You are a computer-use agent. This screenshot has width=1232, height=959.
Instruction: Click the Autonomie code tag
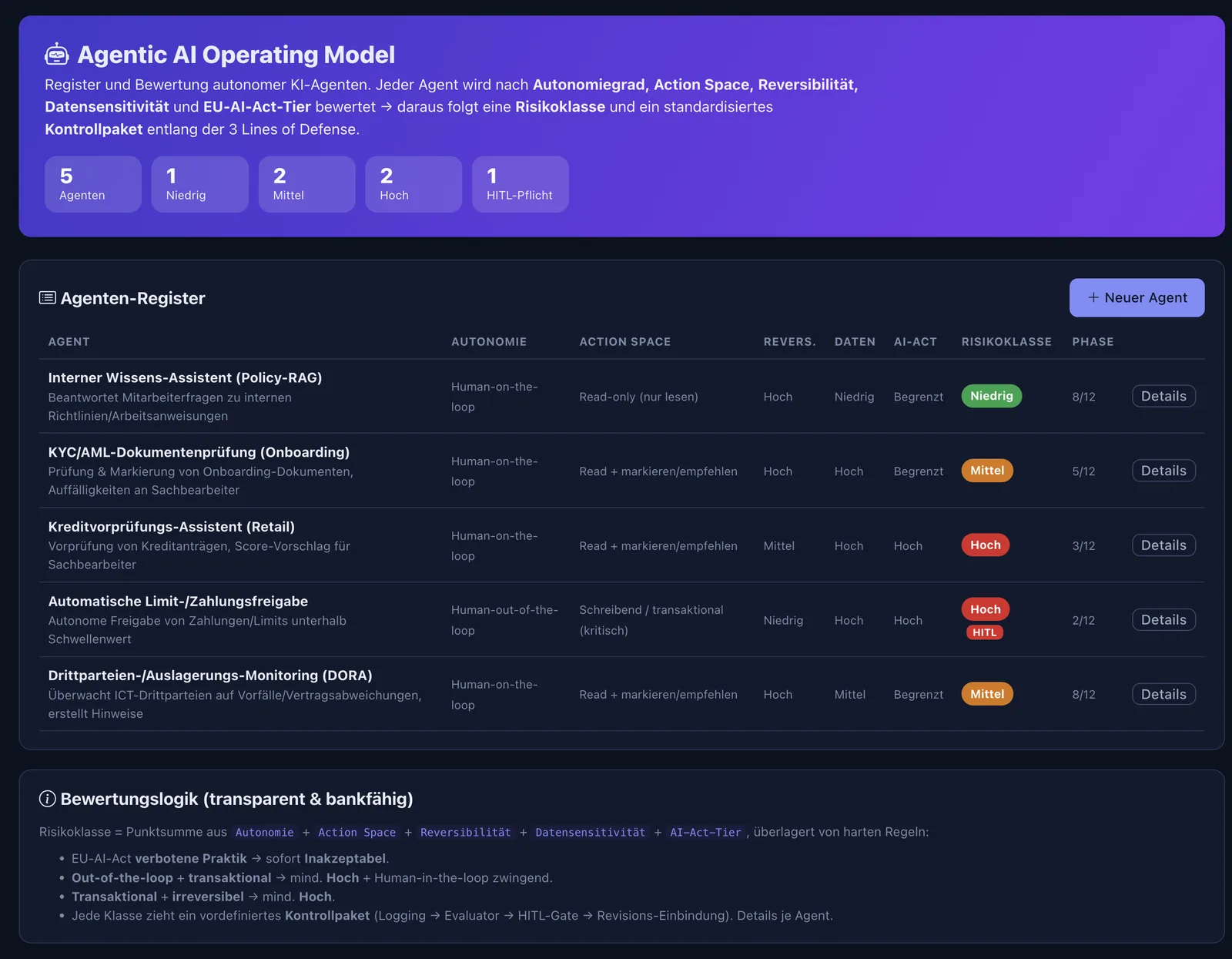coord(265,833)
